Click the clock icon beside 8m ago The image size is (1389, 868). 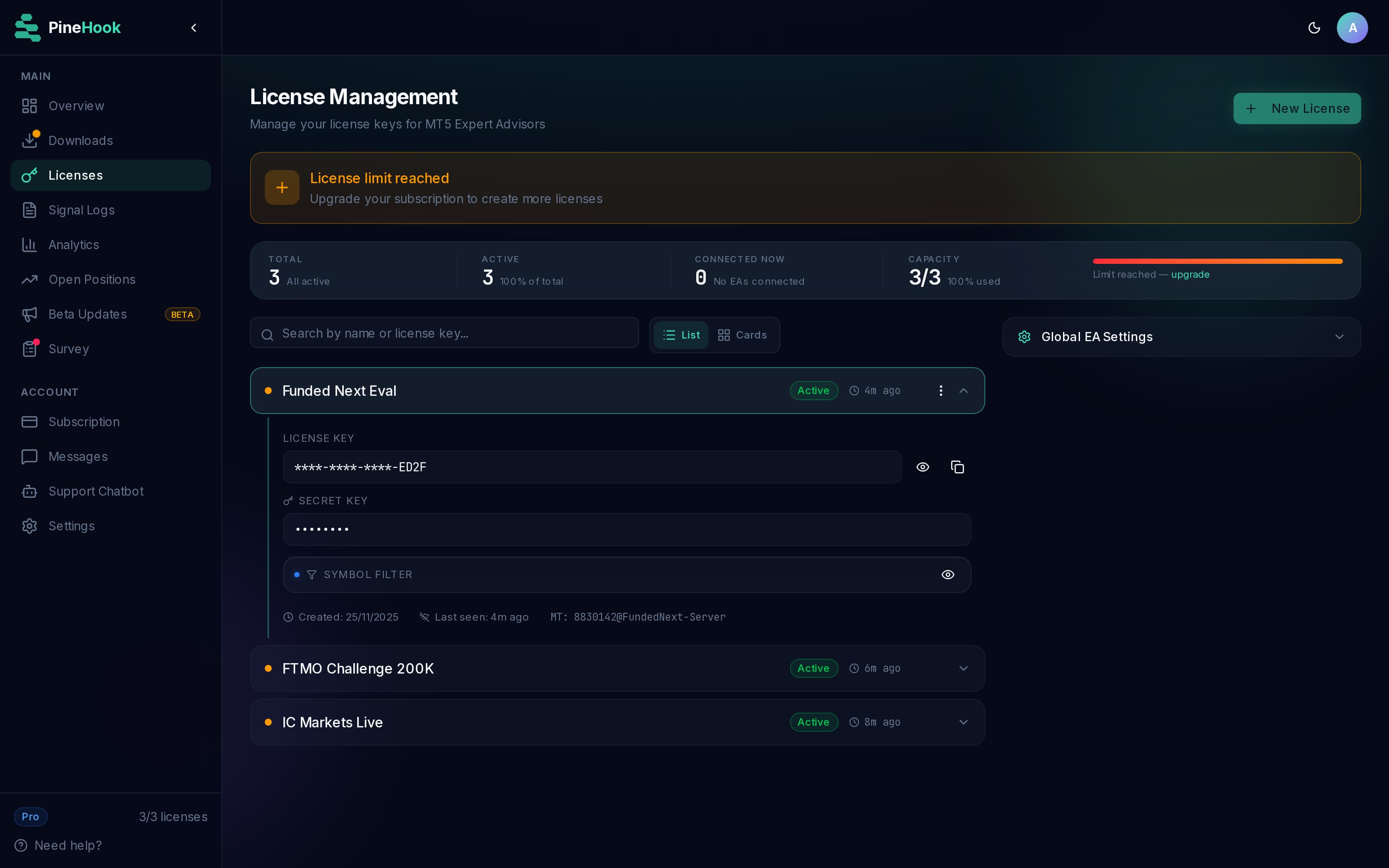click(854, 722)
